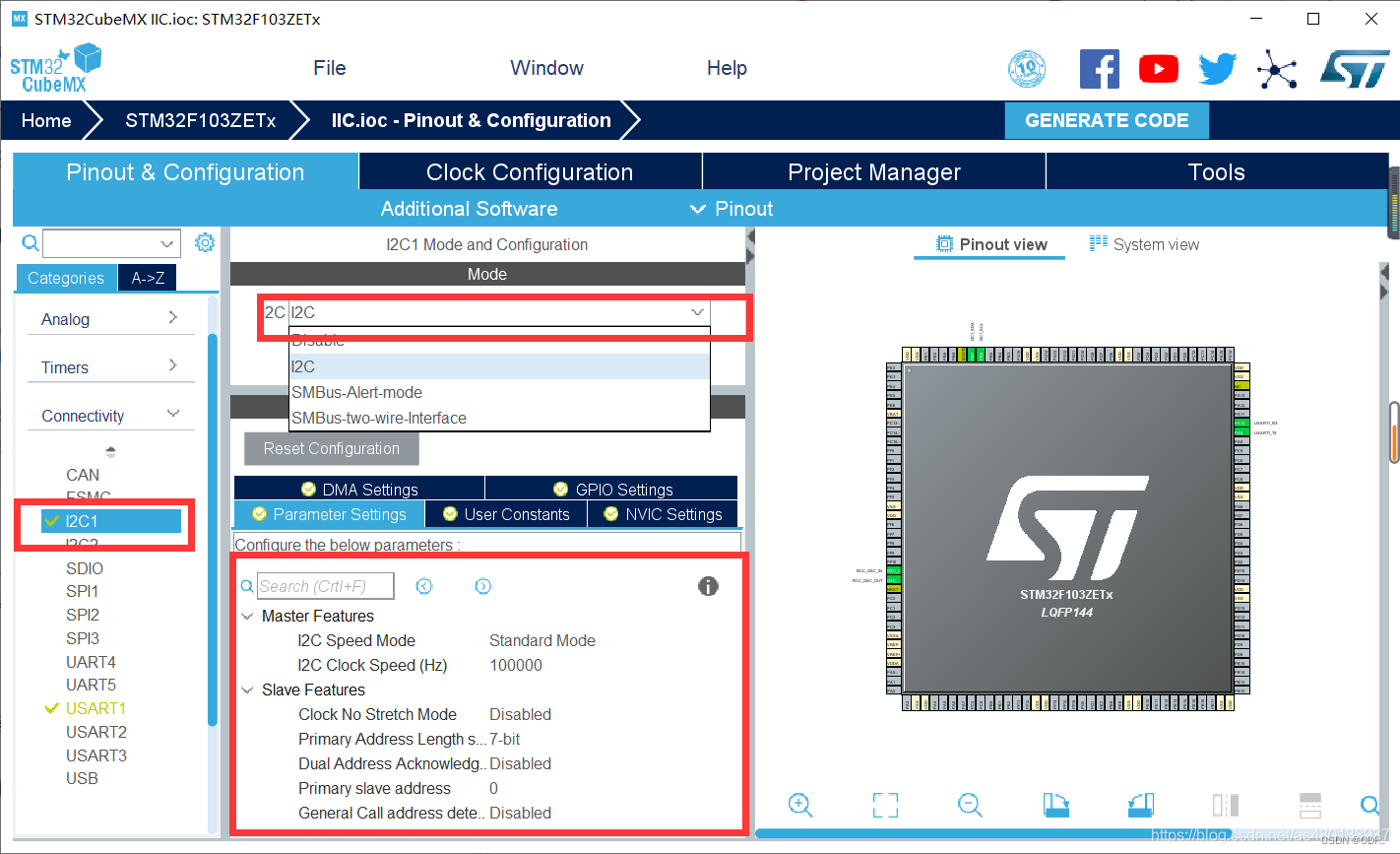Open pin search at bottom right
This screenshot has width=1400, height=854.
(x=1370, y=806)
